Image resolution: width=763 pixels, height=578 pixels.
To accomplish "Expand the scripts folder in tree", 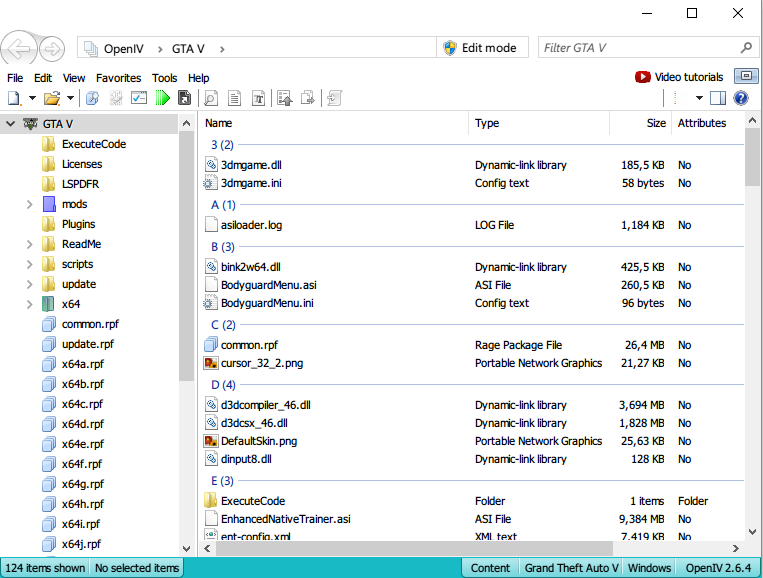I will pos(29,264).
